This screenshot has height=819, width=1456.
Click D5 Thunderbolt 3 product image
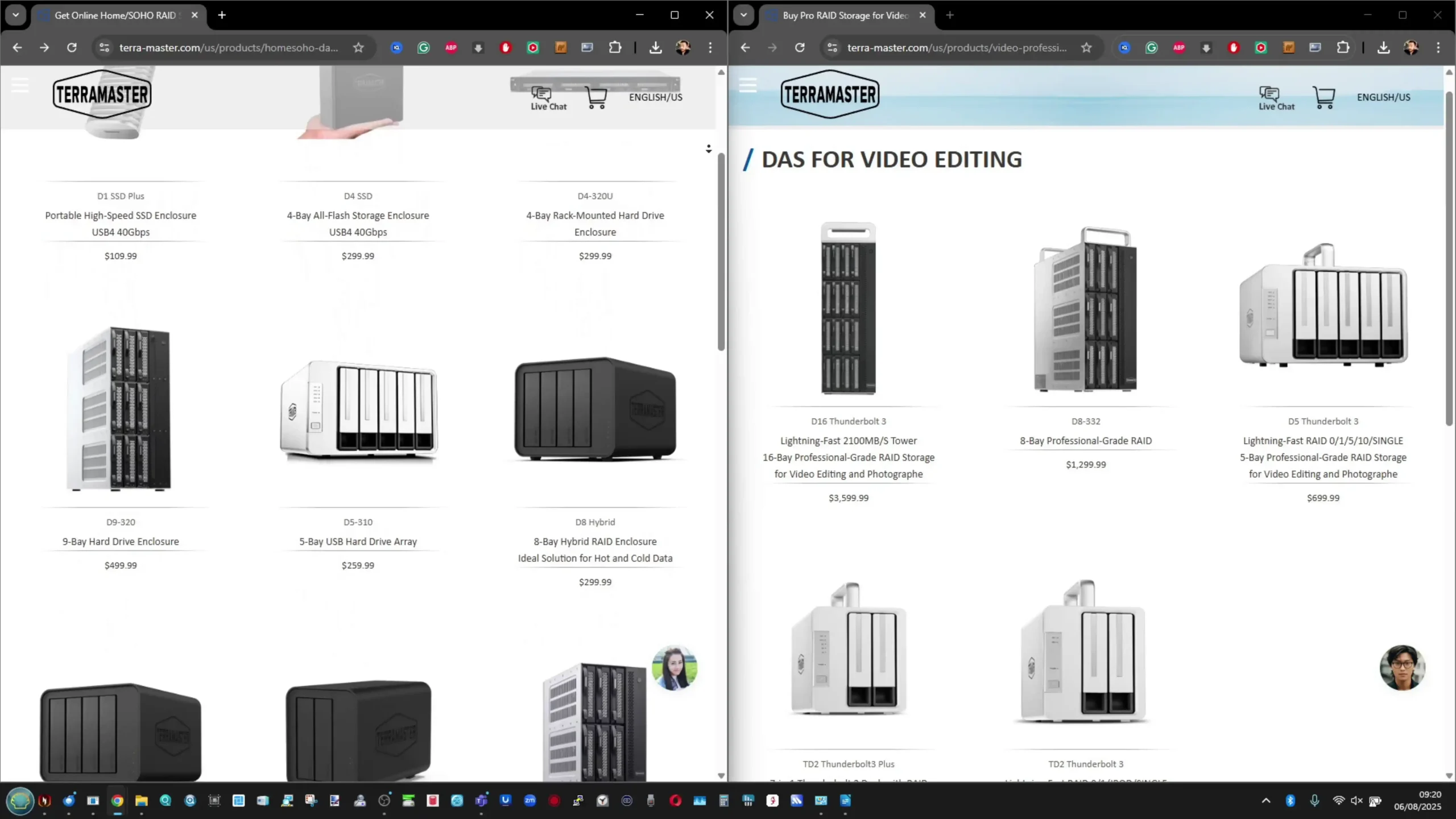pyautogui.click(x=1323, y=305)
